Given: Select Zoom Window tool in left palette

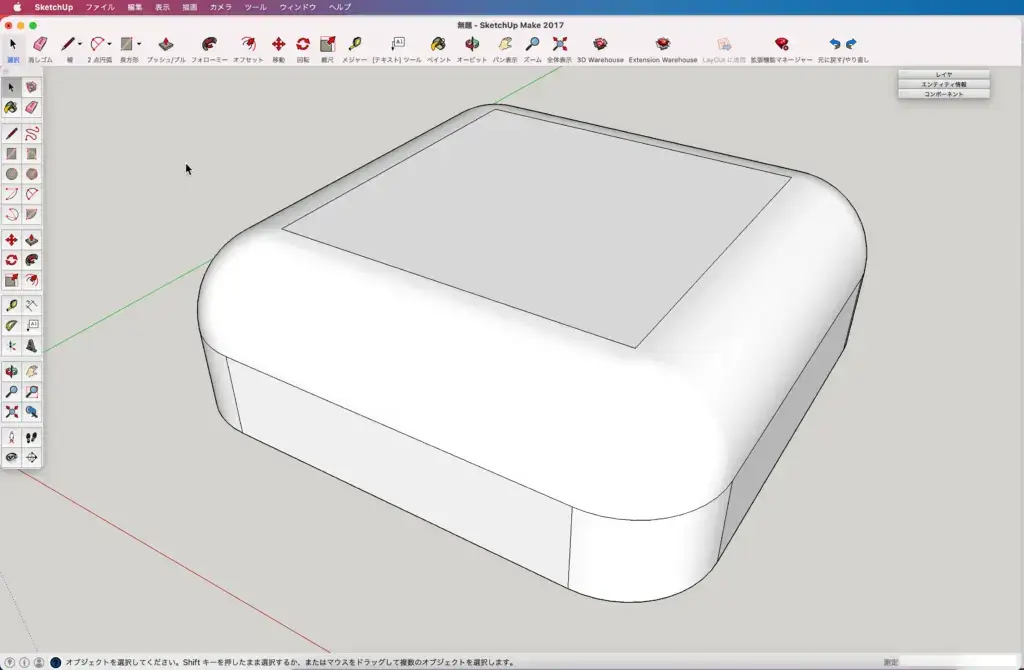Looking at the screenshot, I should coord(31,392).
